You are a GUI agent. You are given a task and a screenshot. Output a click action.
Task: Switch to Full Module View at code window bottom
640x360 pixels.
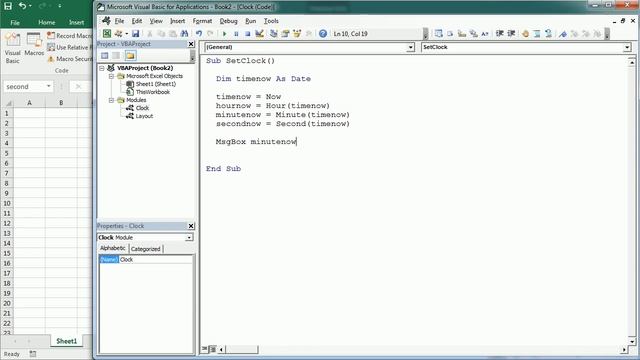click(x=213, y=349)
